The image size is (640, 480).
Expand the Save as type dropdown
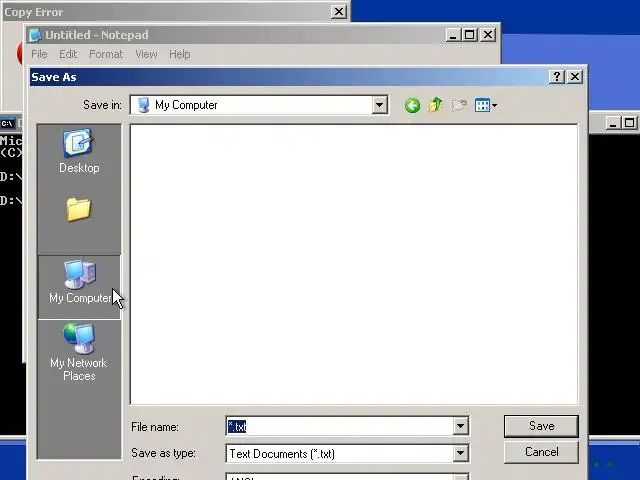point(460,453)
